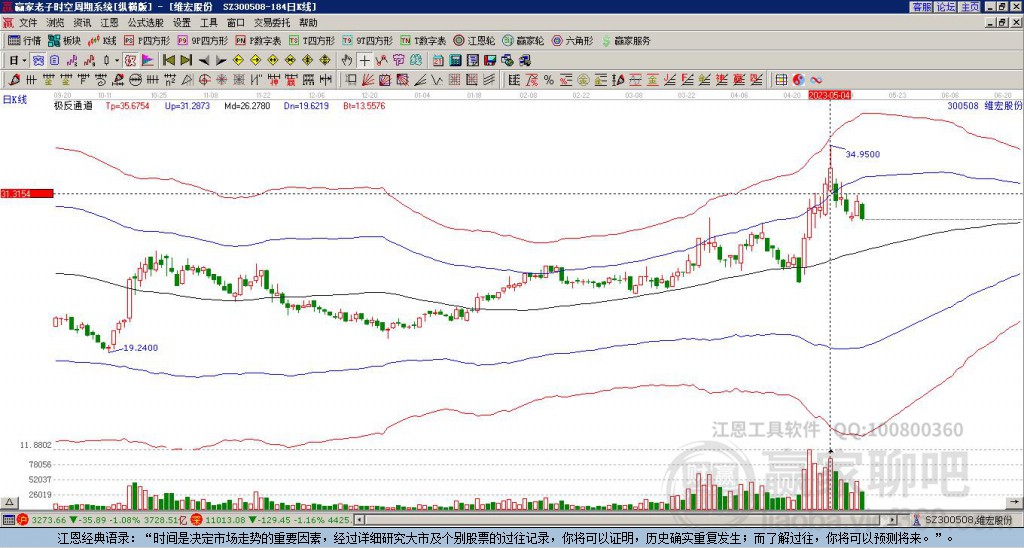Screen dimensions: 1024x548
Task: Switch to the K线 view
Action: pyautogui.click(x=103, y=40)
